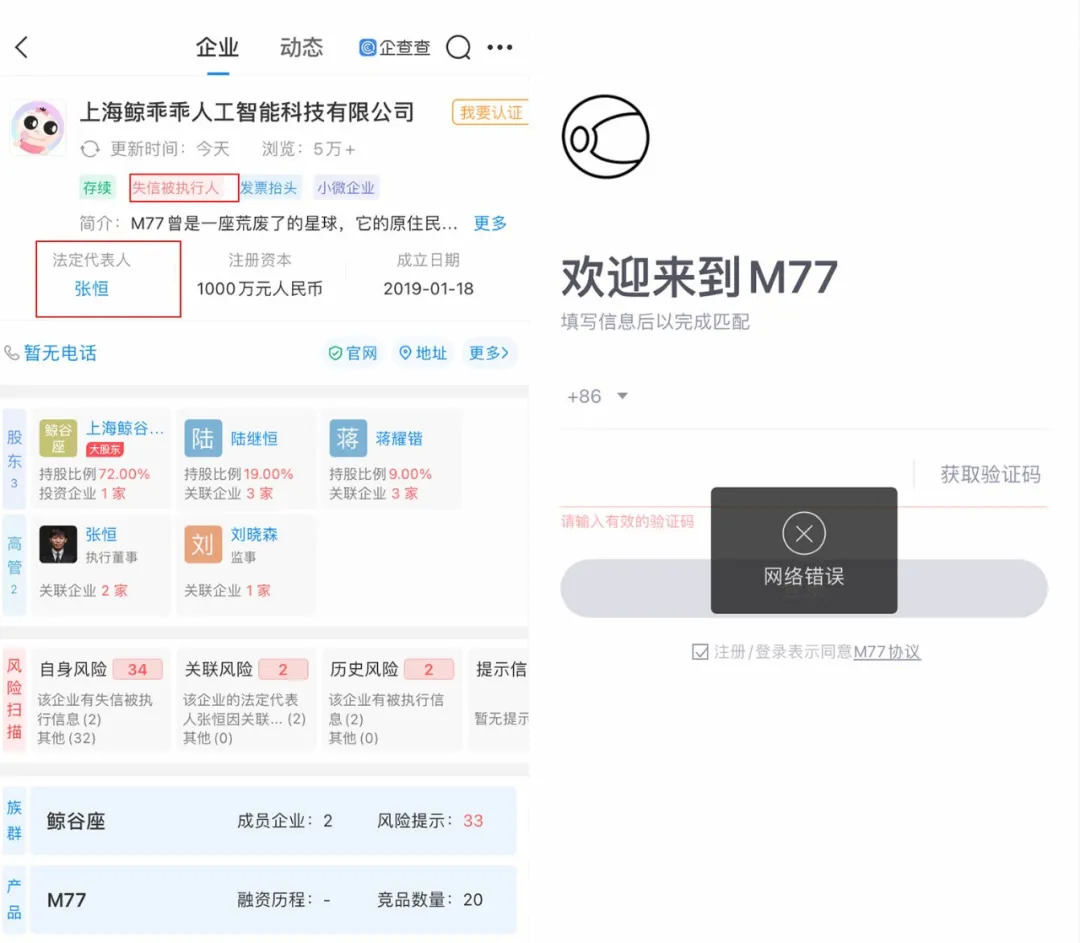Screen dimensions: 1080x943
Task: Open supervisor 刘晓森 link
Action: click(x=254, y=535)
